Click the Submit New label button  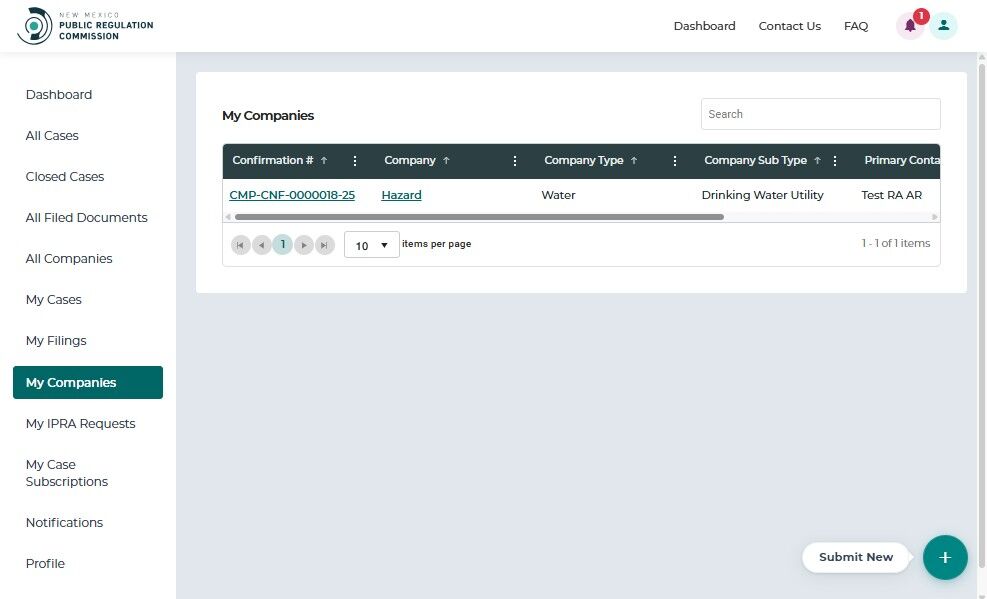click(x=855, y=557)
